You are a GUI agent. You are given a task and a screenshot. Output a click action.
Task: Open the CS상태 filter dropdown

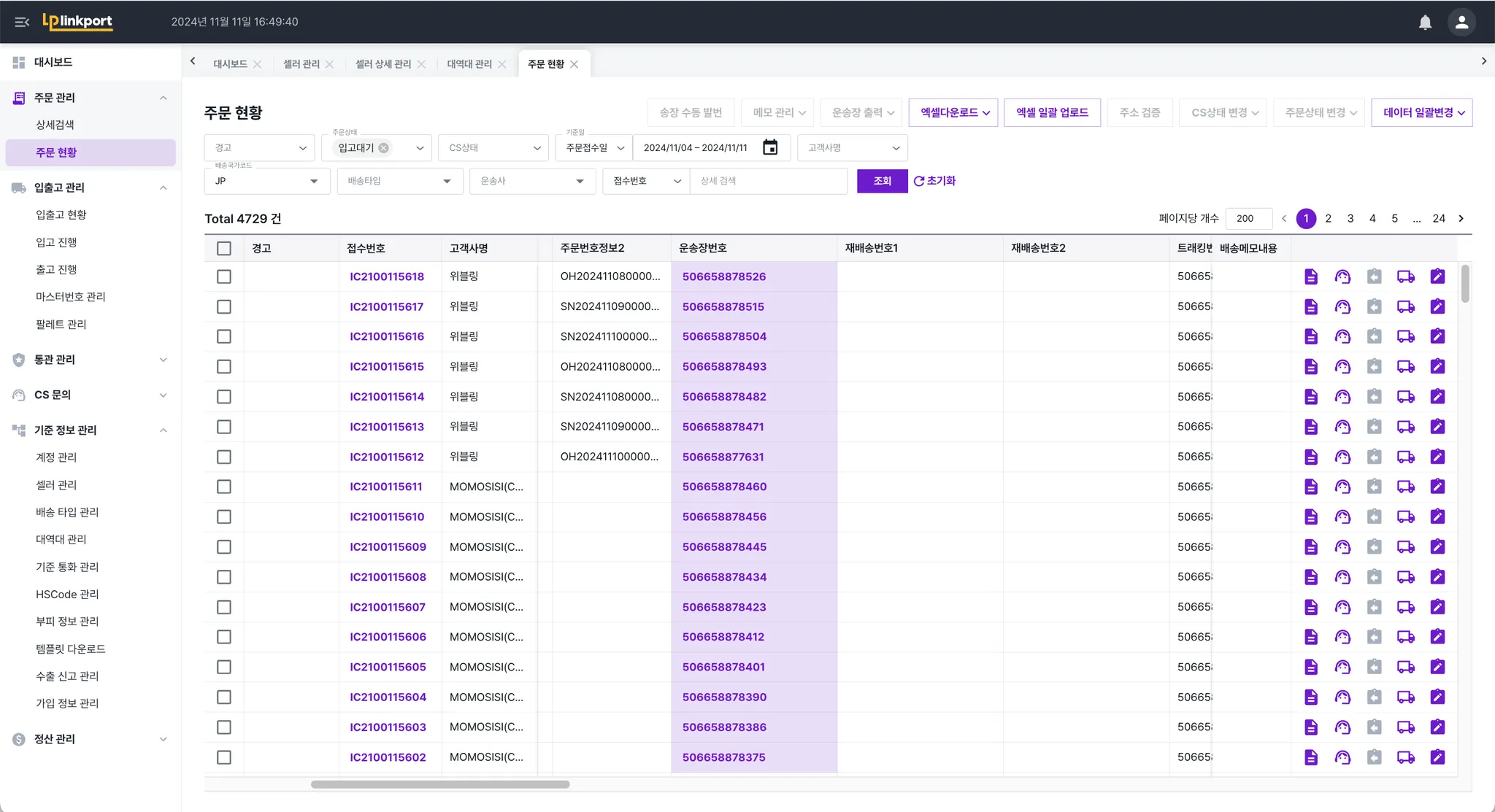point(493,147)
